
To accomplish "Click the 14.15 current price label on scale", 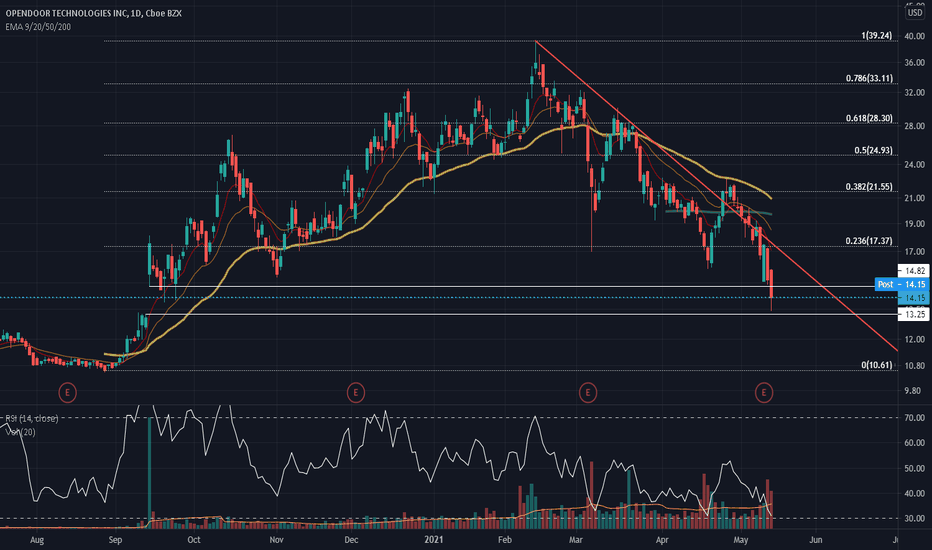I will click(914, 298).
